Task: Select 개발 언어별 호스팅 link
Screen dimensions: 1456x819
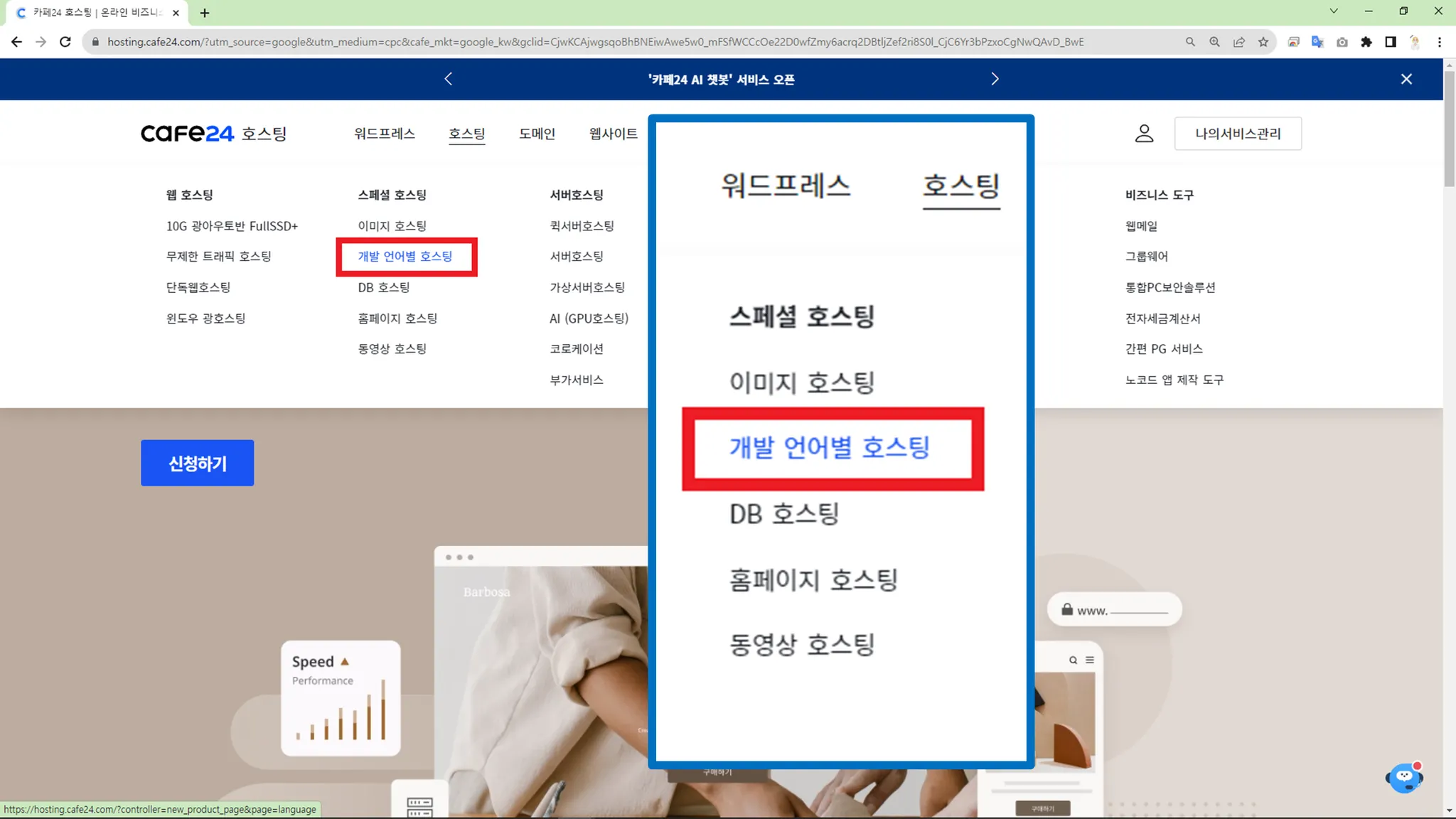Action: click(405, 257)
